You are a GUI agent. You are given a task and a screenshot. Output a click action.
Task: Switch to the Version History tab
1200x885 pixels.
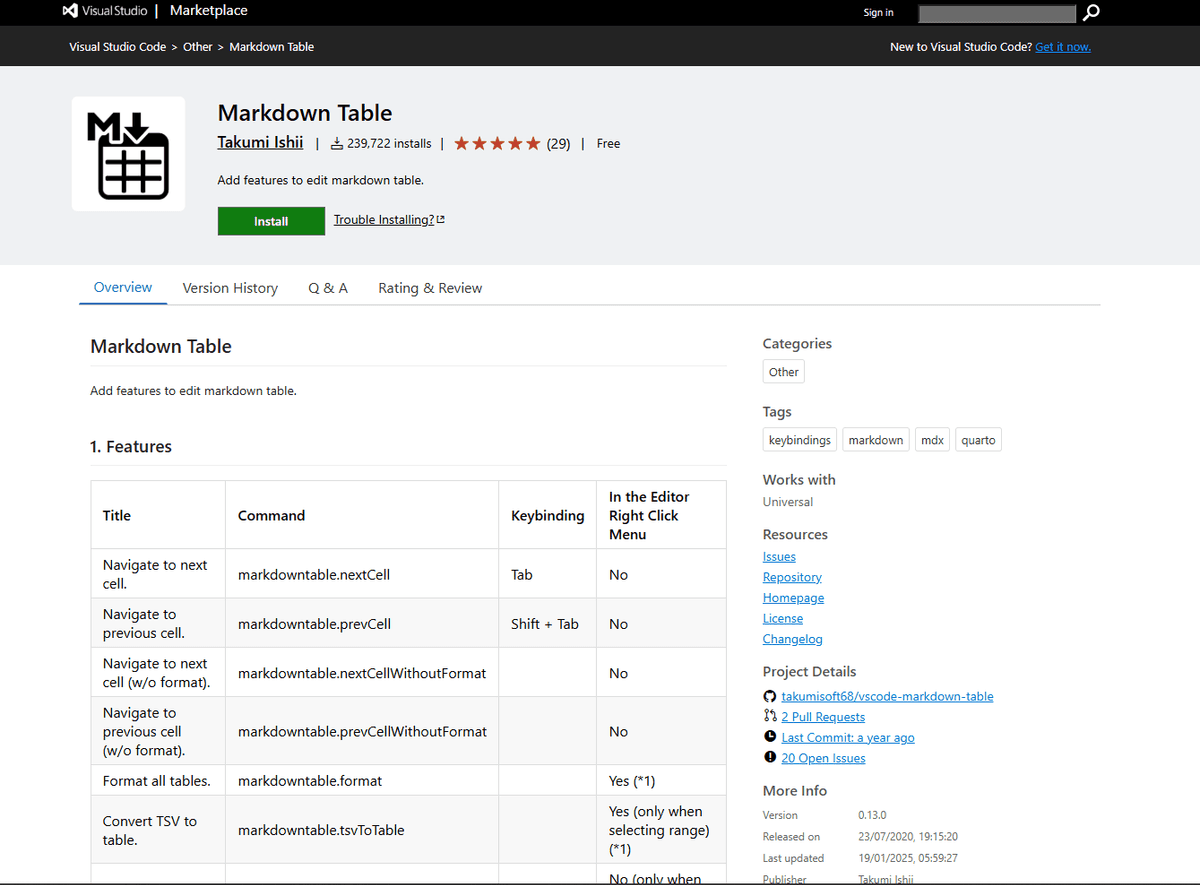click(x=230, y=288)
